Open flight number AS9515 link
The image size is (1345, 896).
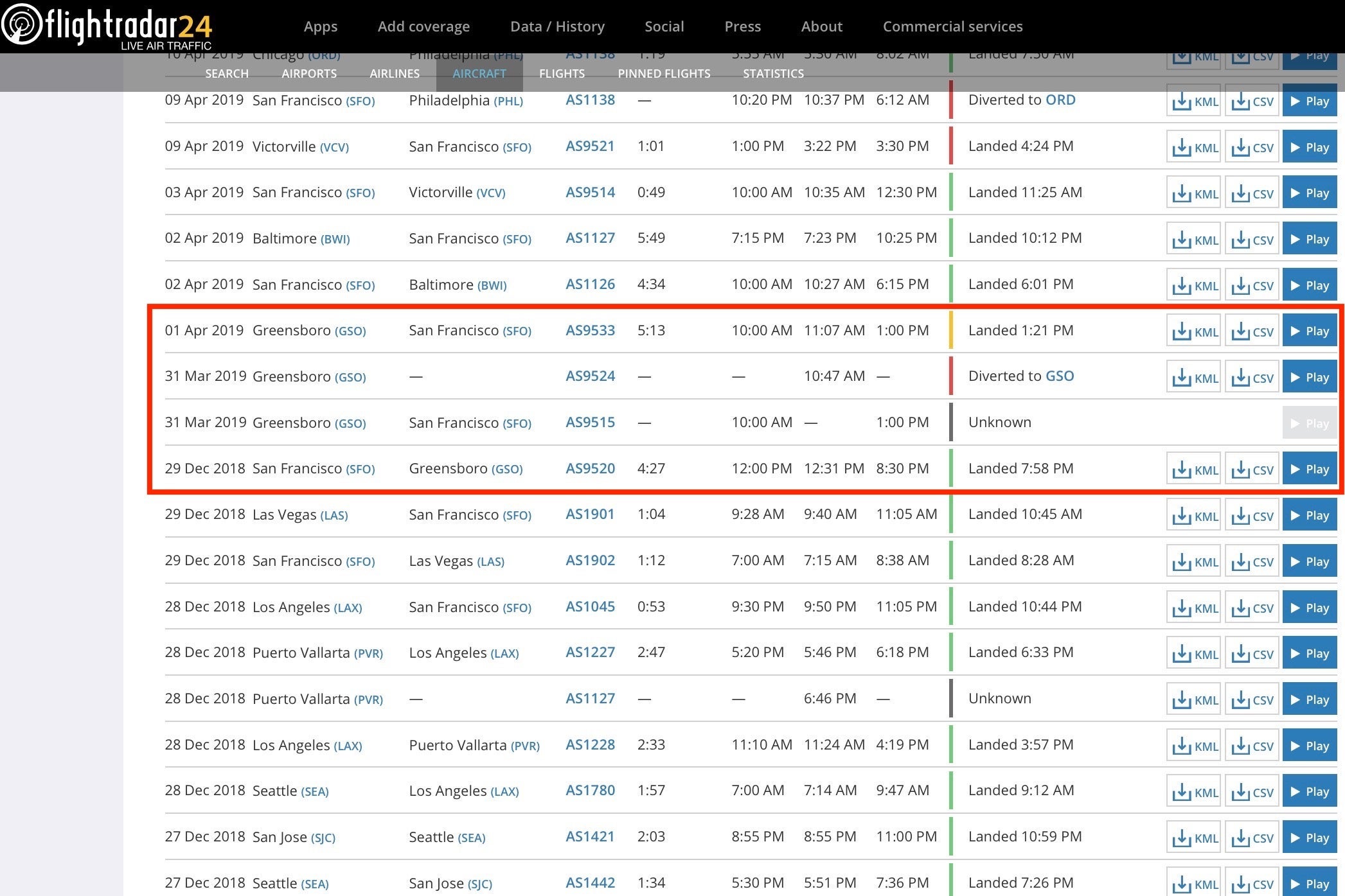(x=590, y=422)
